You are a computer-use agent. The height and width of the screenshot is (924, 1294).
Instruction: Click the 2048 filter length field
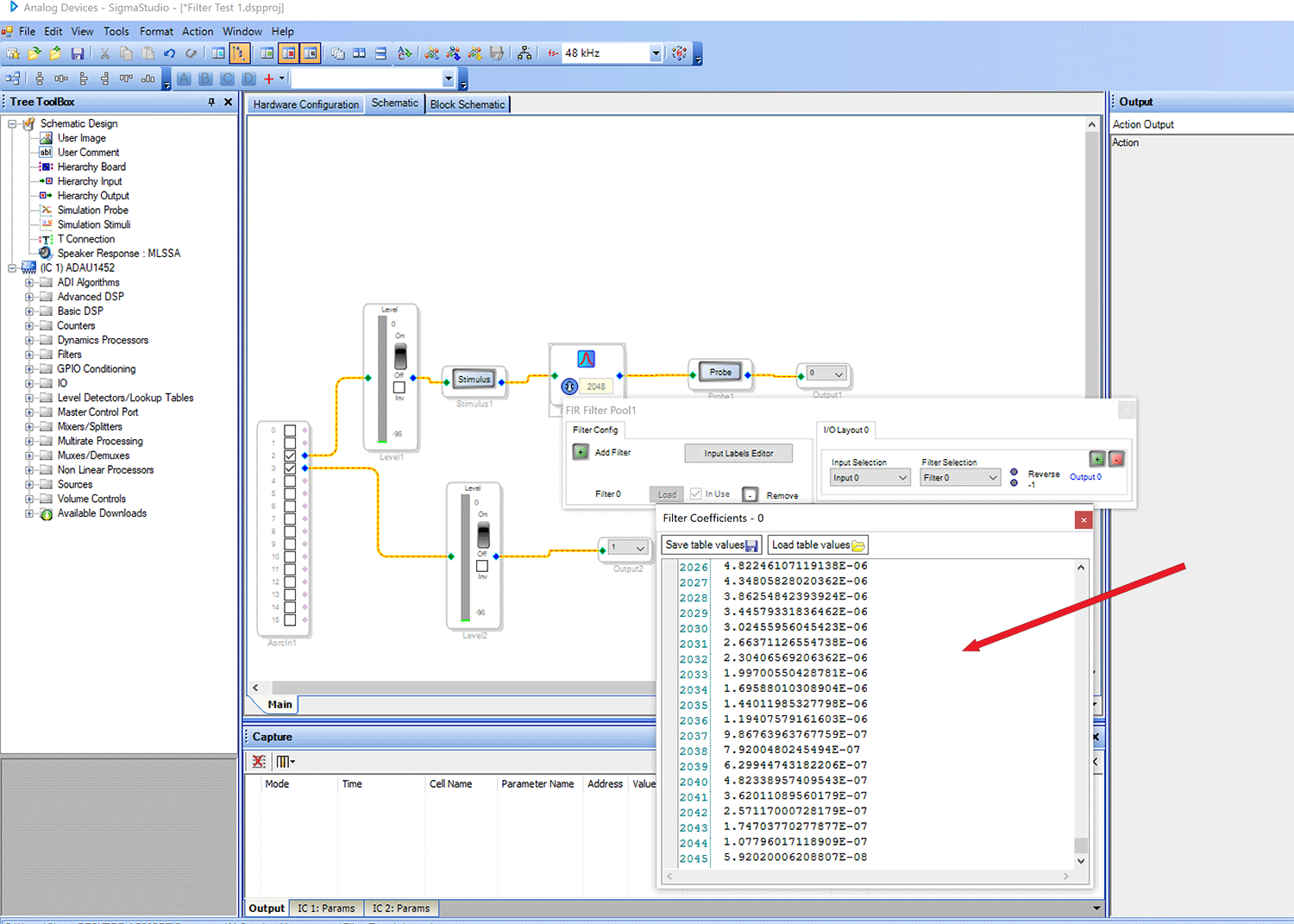tap(597, 387)
